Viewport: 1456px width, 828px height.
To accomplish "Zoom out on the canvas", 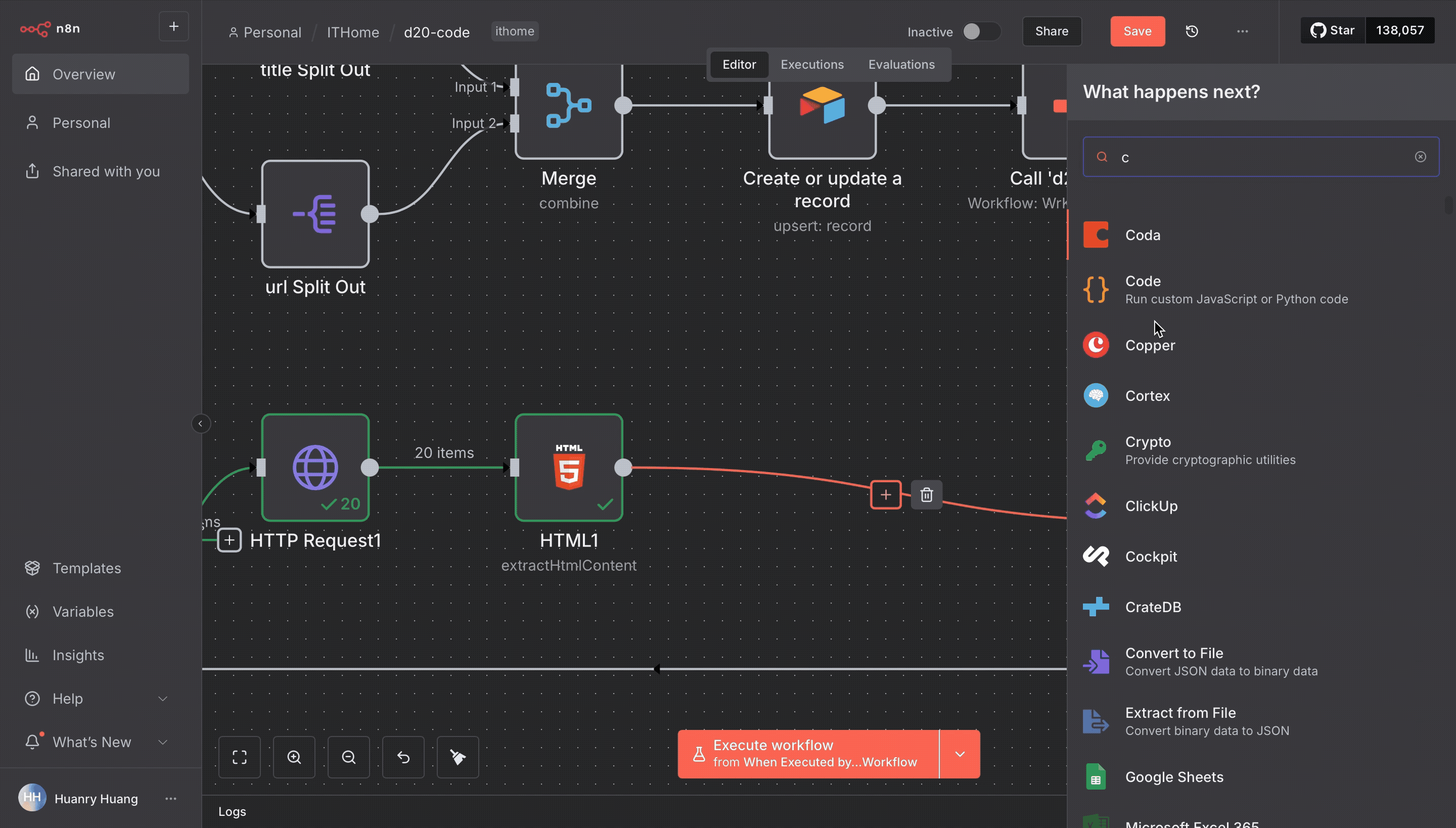I will click(x=349, y=757).
